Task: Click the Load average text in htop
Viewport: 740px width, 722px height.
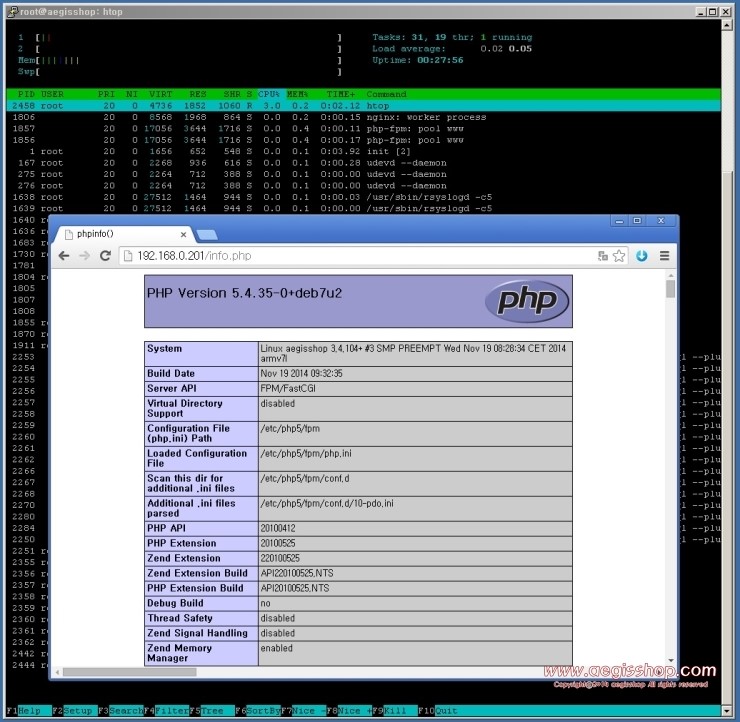Action: click(x=409, y=49)
